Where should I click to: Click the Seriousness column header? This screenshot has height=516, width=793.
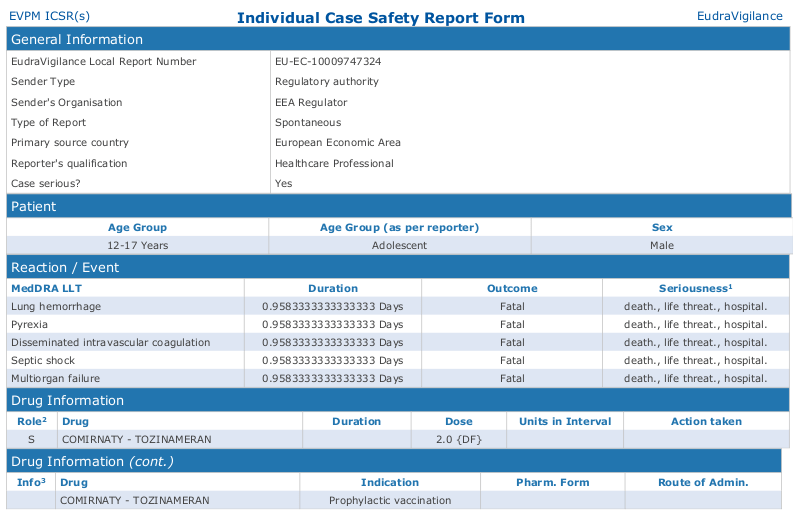pos(695,288)
